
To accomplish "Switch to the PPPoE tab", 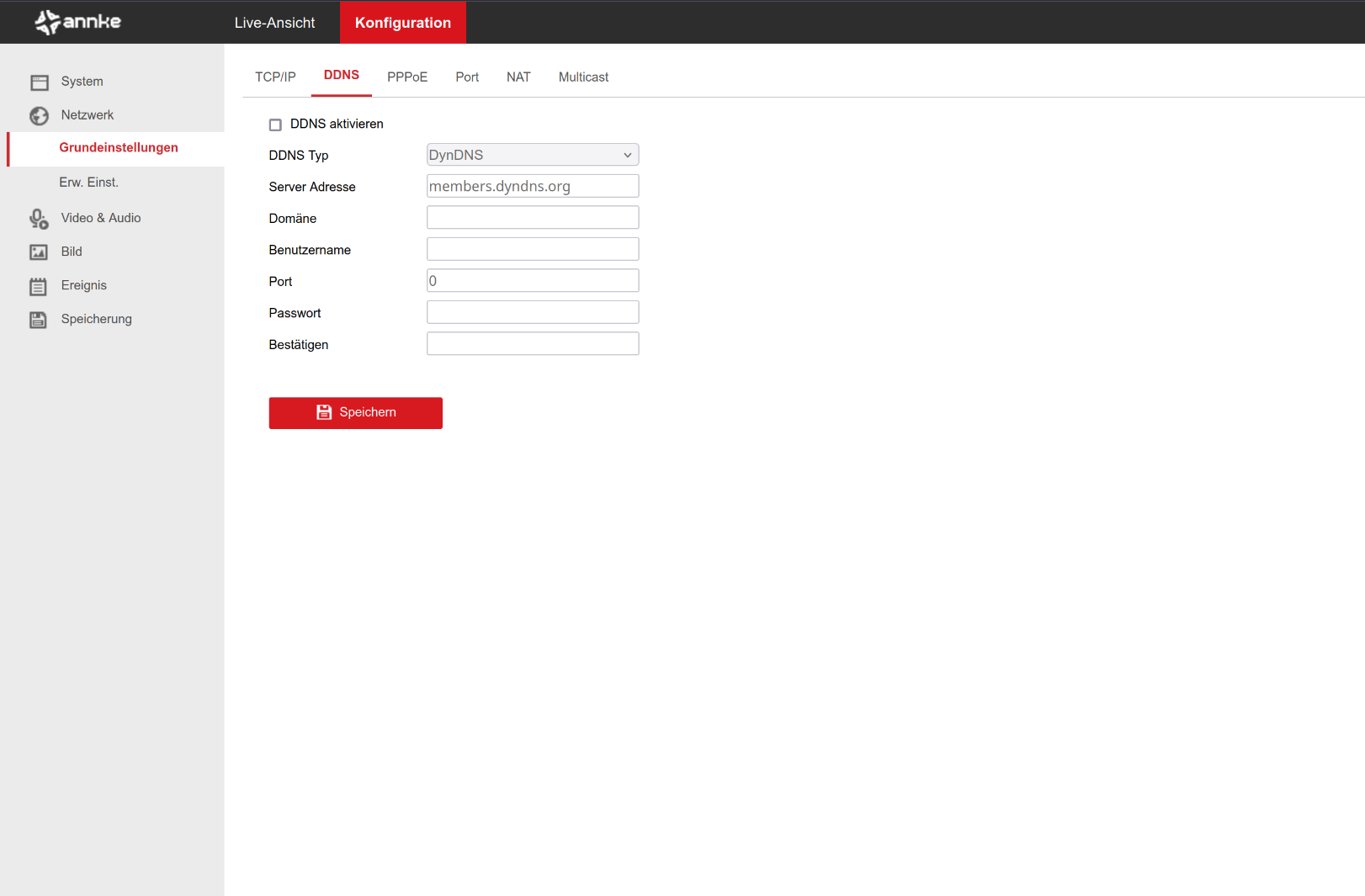I will tap(407, 77).
